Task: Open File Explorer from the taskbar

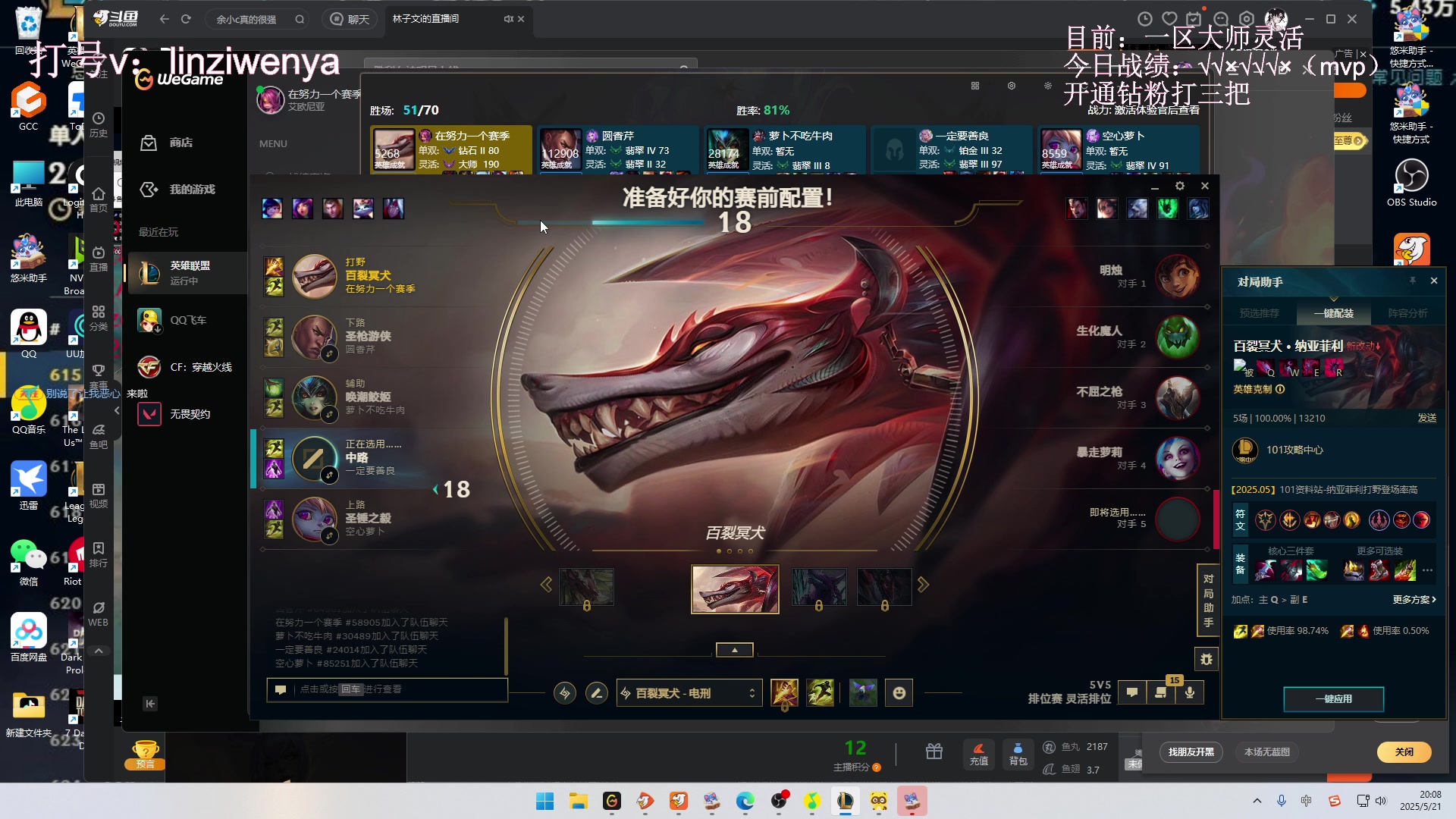Action: (579, 801)
